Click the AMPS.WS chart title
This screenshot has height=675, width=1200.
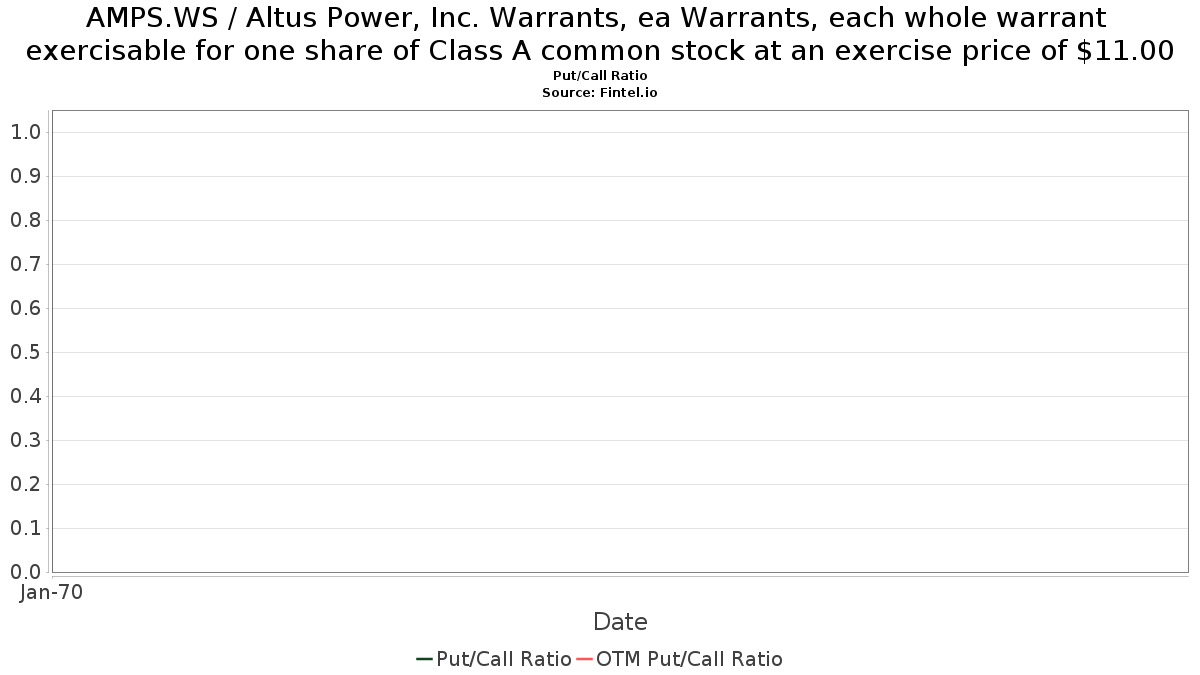click(x=600, y=34)
